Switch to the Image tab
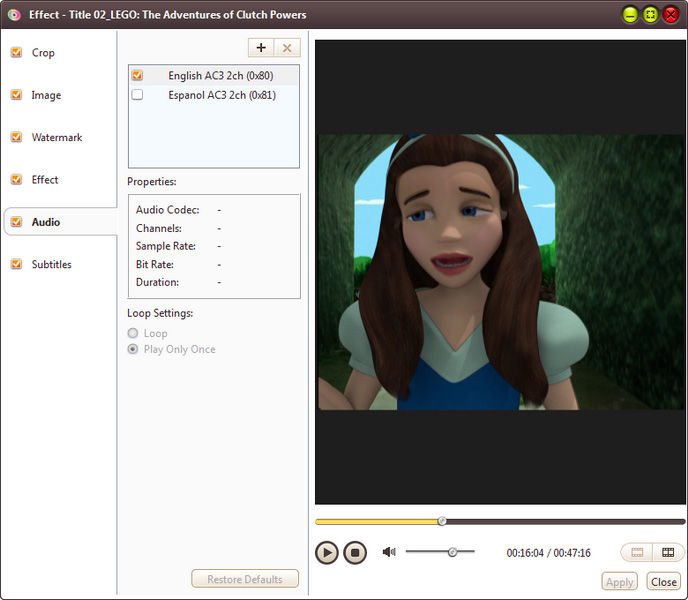The height and width of the screenshot is (600, 688). click(x=46, y=96)
